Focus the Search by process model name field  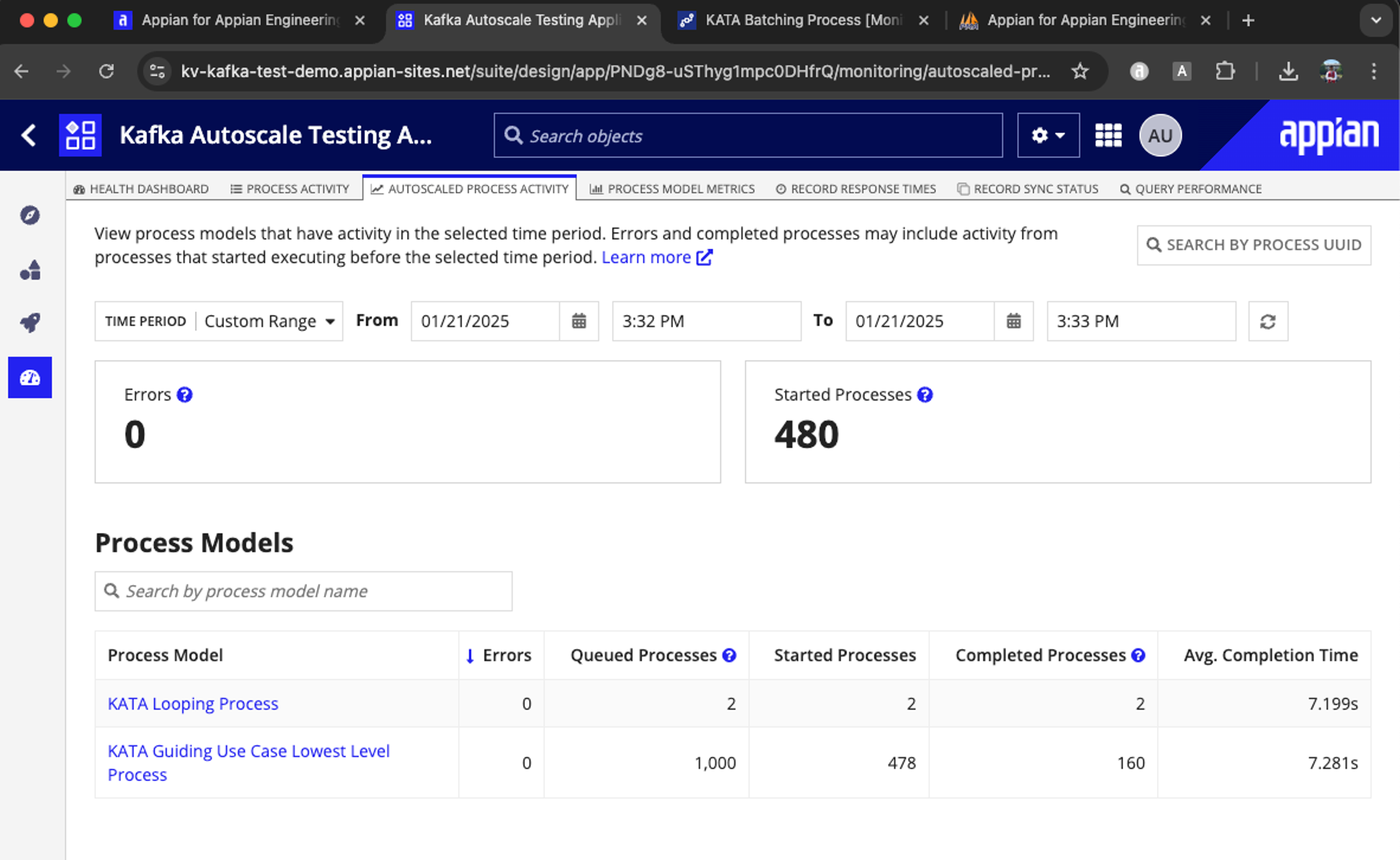coord(303,592)
